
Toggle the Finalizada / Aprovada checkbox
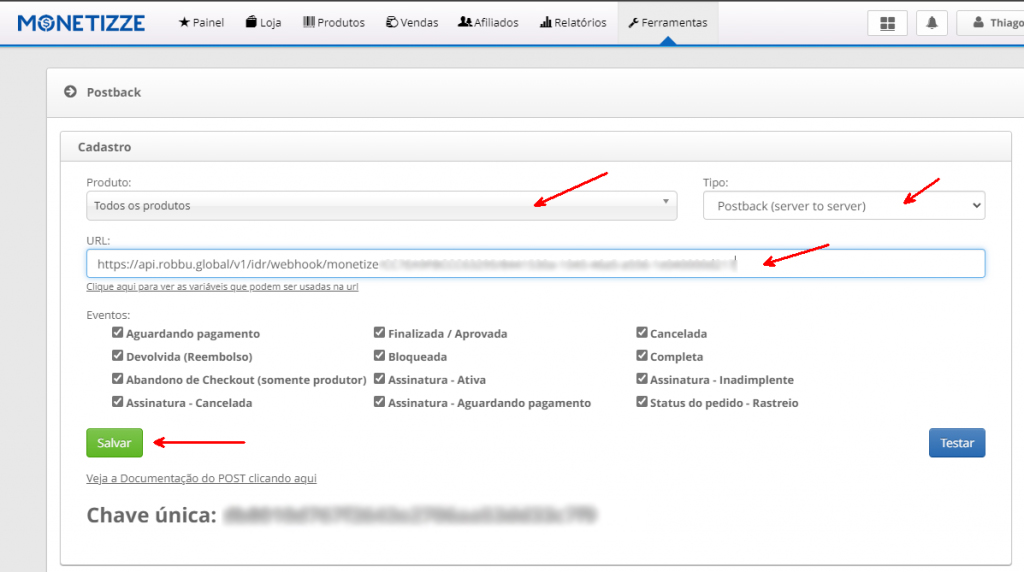(380, 333)
